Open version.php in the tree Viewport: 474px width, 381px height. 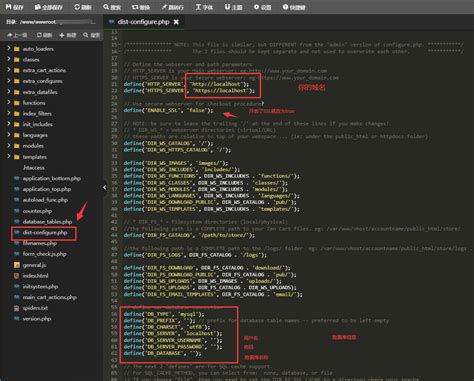point(37,319)
